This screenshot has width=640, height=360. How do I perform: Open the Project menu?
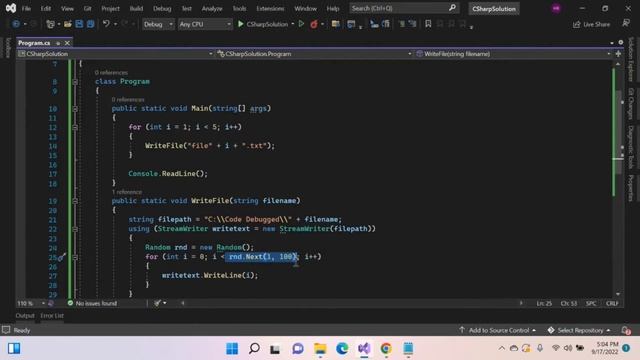(110, 8)
